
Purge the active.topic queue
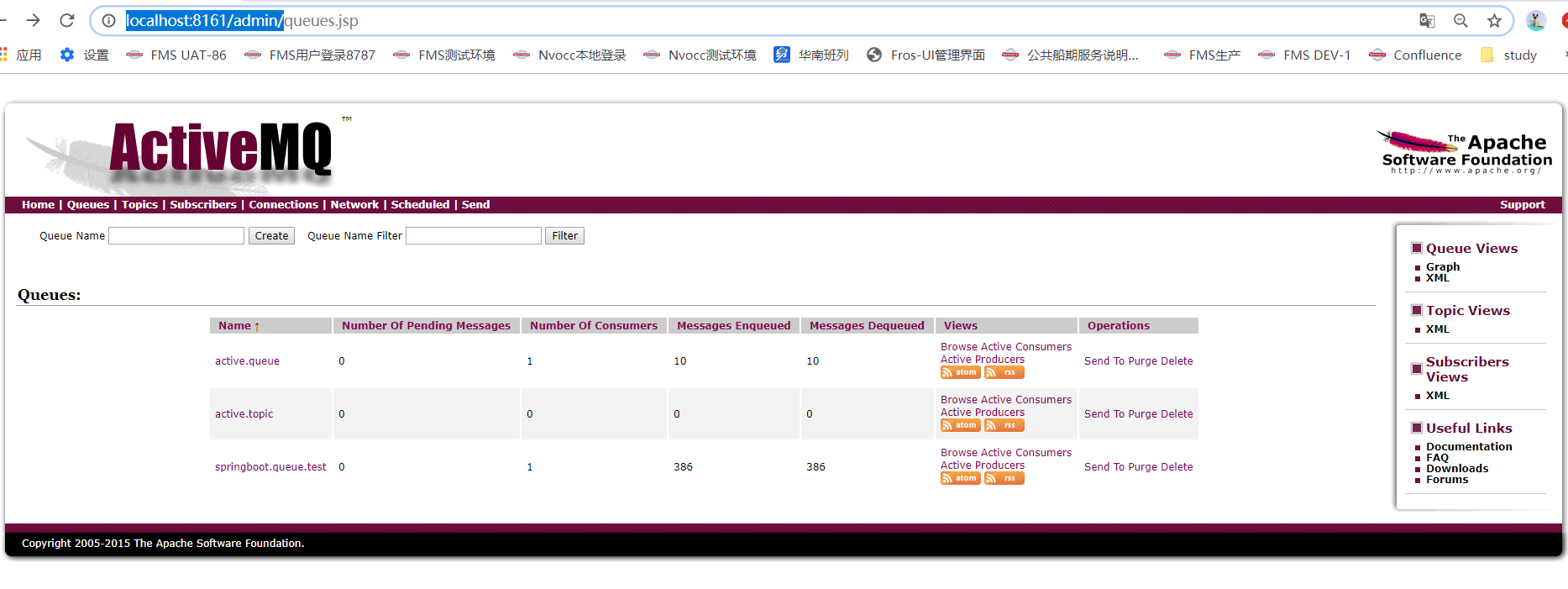[x=1142, y=414]
